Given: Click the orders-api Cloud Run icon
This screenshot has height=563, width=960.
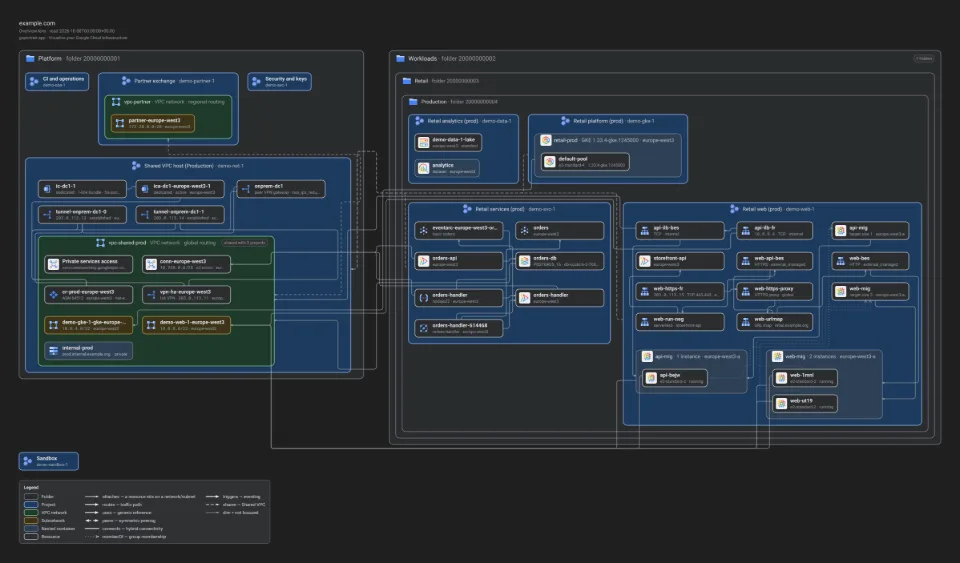Looking at the screenshot, I should (424, 261).
